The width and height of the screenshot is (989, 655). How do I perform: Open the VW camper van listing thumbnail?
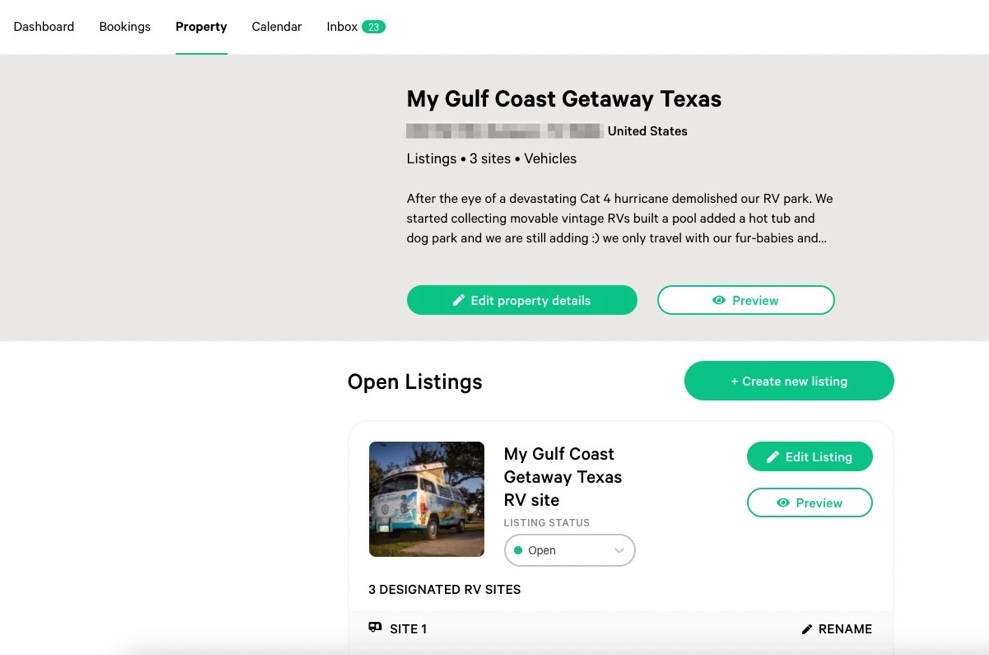coord(426,499)
